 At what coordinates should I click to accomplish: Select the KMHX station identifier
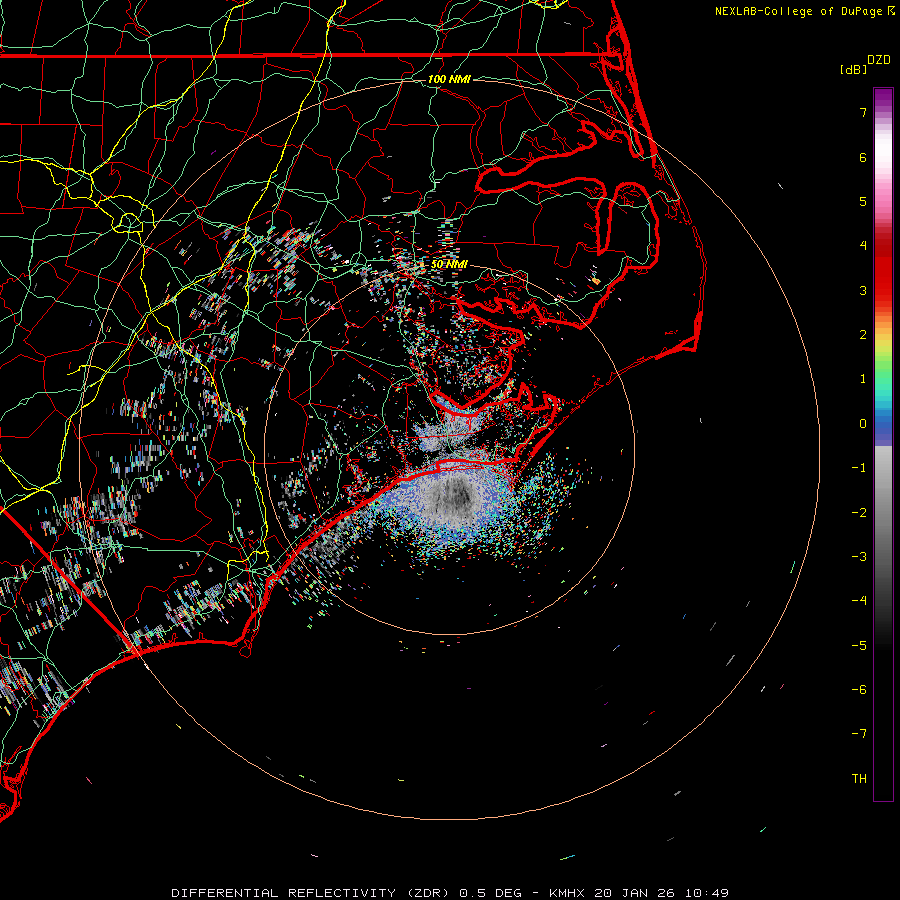pos(567,893)
